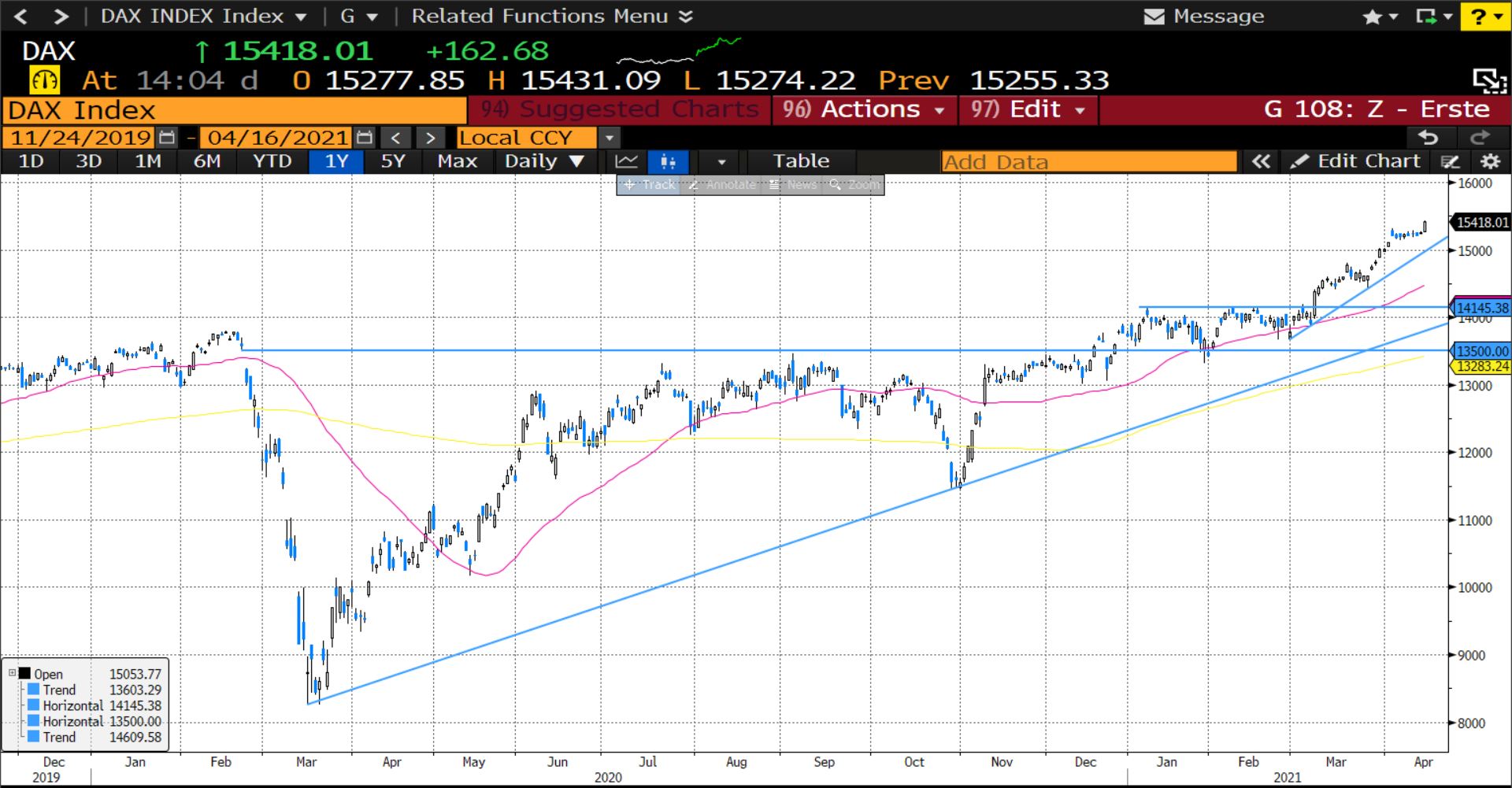Open the DAX INDEX Index dropdown
Viewport: 1512px width, 788px height.
(203, 16)
